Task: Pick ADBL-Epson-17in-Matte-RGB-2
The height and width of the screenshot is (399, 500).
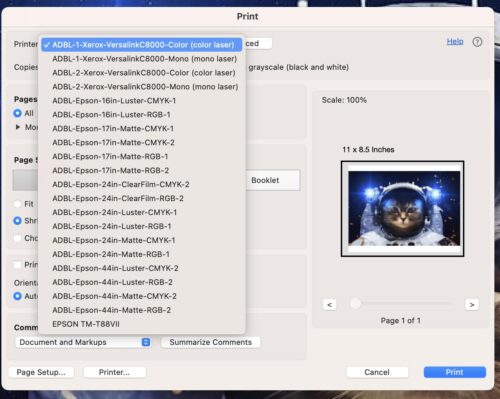Action: [x=142, y=171]
